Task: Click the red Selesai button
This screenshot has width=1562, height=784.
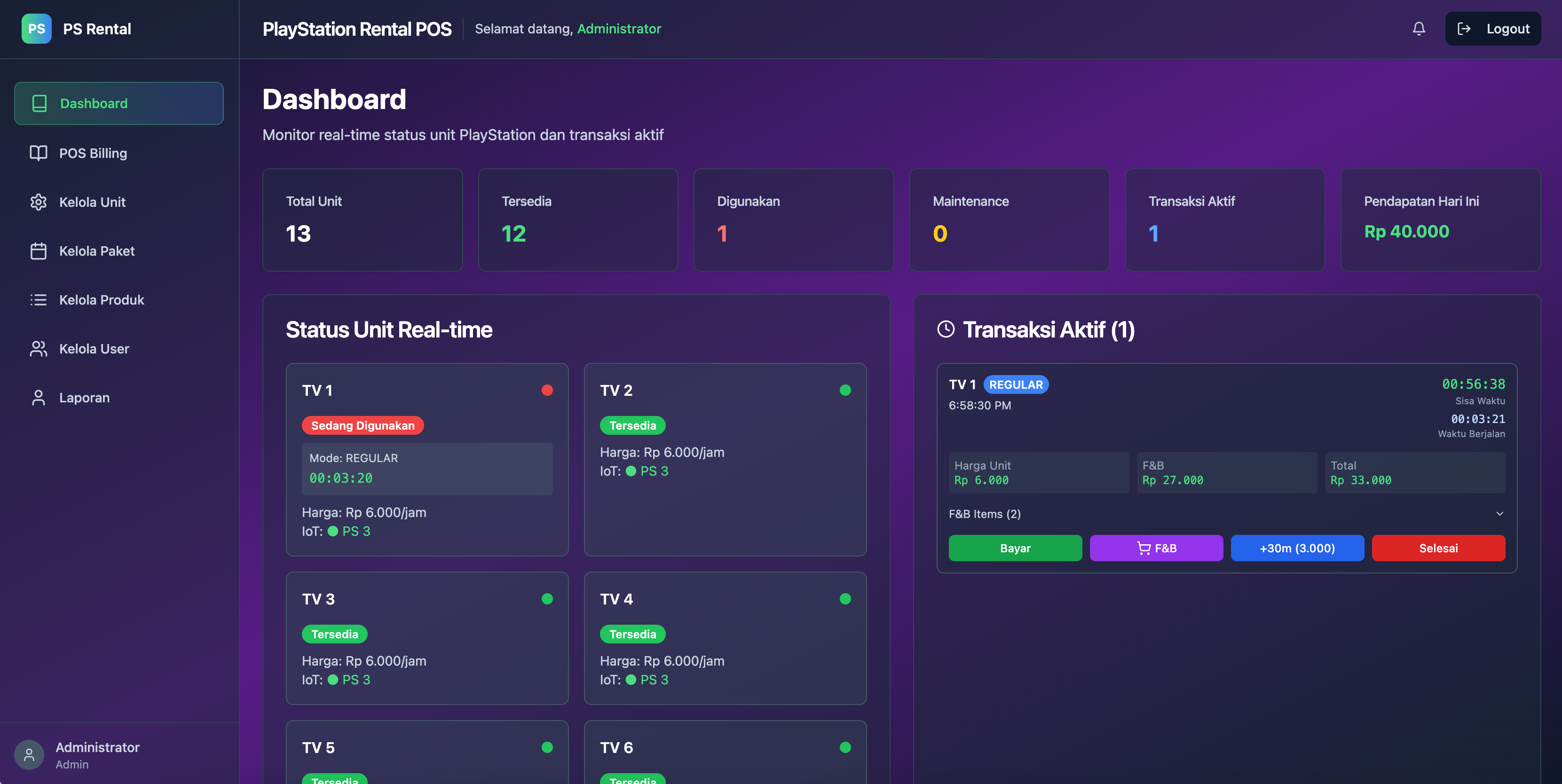Action: pos(1438,548)
